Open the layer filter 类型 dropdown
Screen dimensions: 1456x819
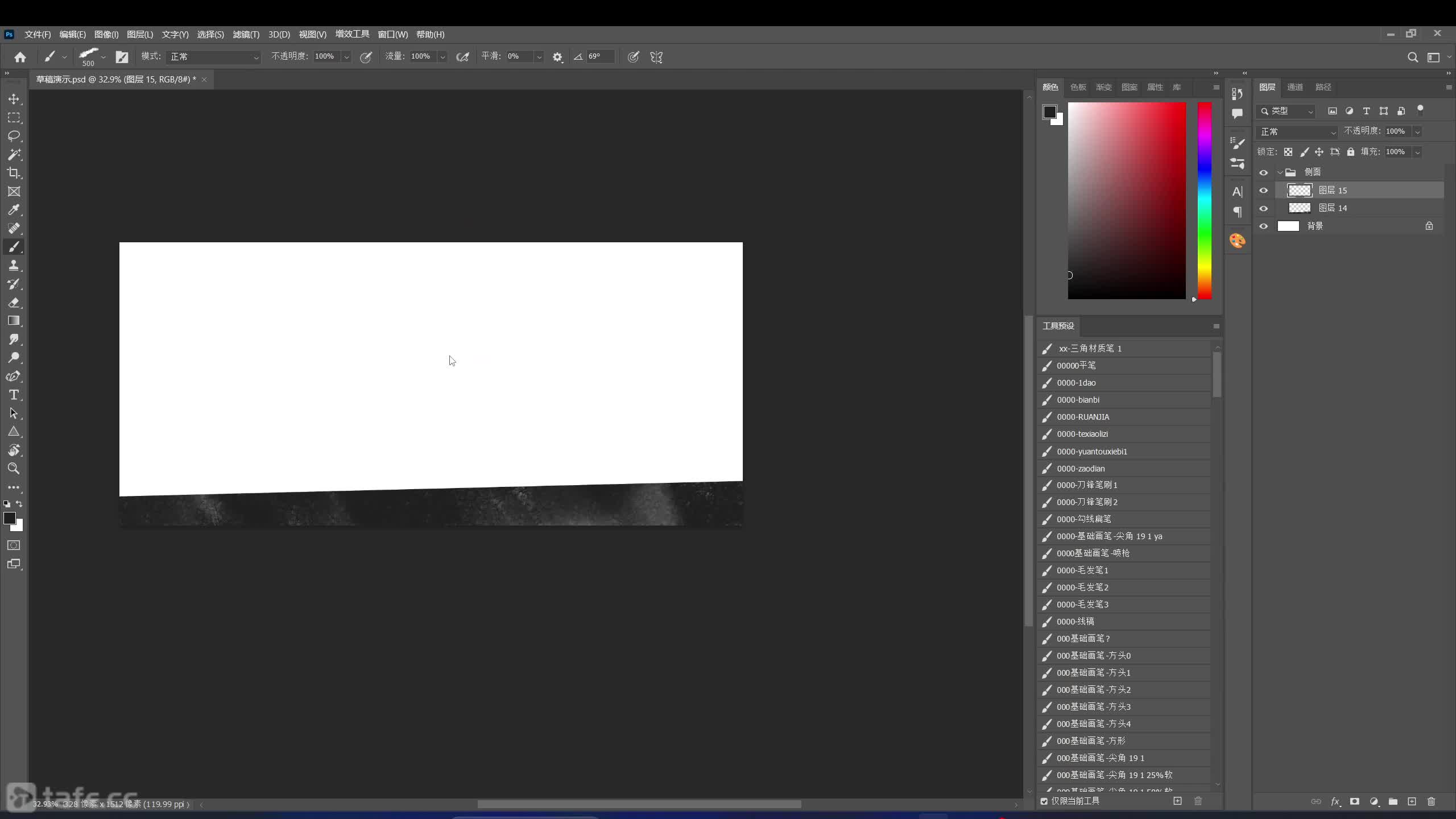point(1287,111)
